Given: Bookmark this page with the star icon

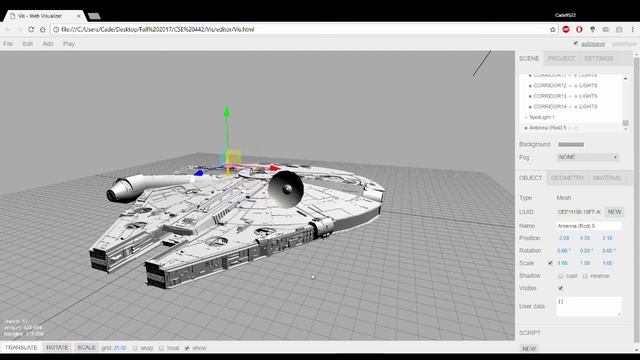Looking at the screenshot, I should [x=553, y=29].
